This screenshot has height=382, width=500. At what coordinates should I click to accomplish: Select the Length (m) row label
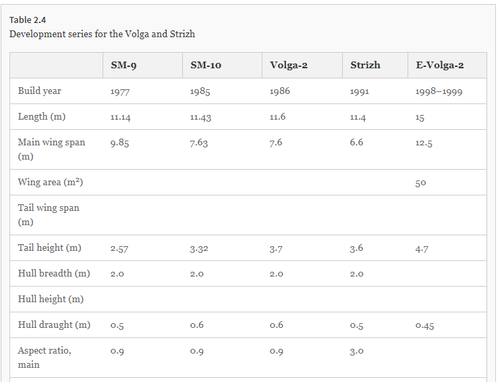coord(42,117)
